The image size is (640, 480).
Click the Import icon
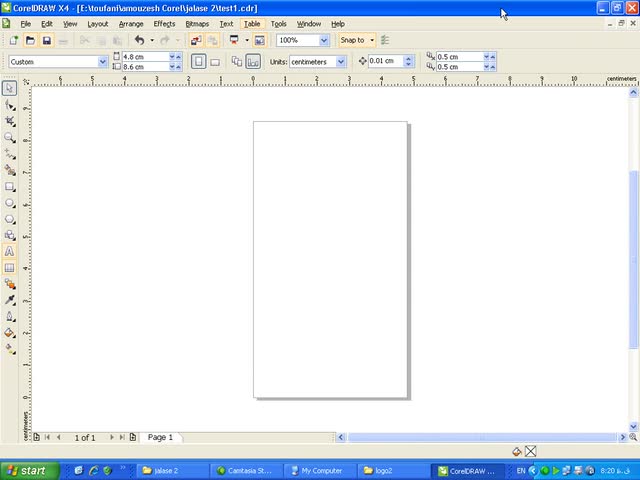(196, 40)
